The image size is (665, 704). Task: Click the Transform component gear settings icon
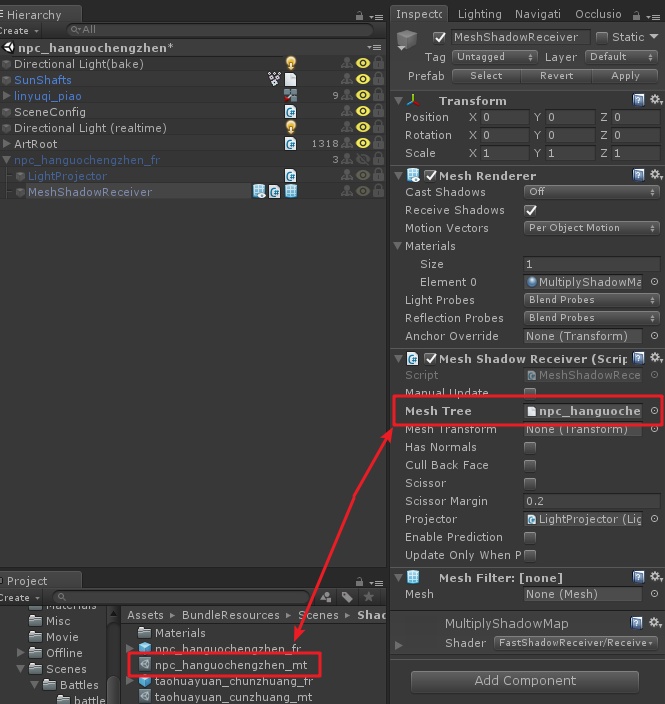[655, 100]
